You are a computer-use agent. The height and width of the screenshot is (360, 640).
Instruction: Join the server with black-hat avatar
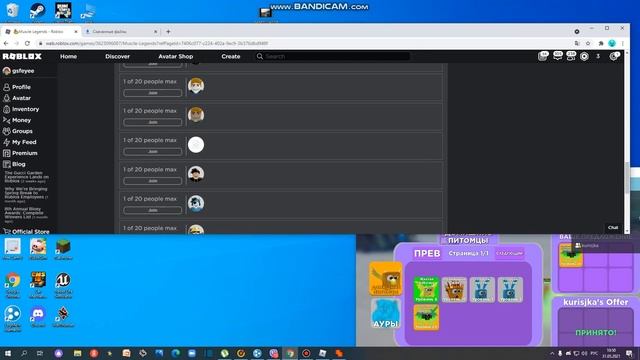153,181
